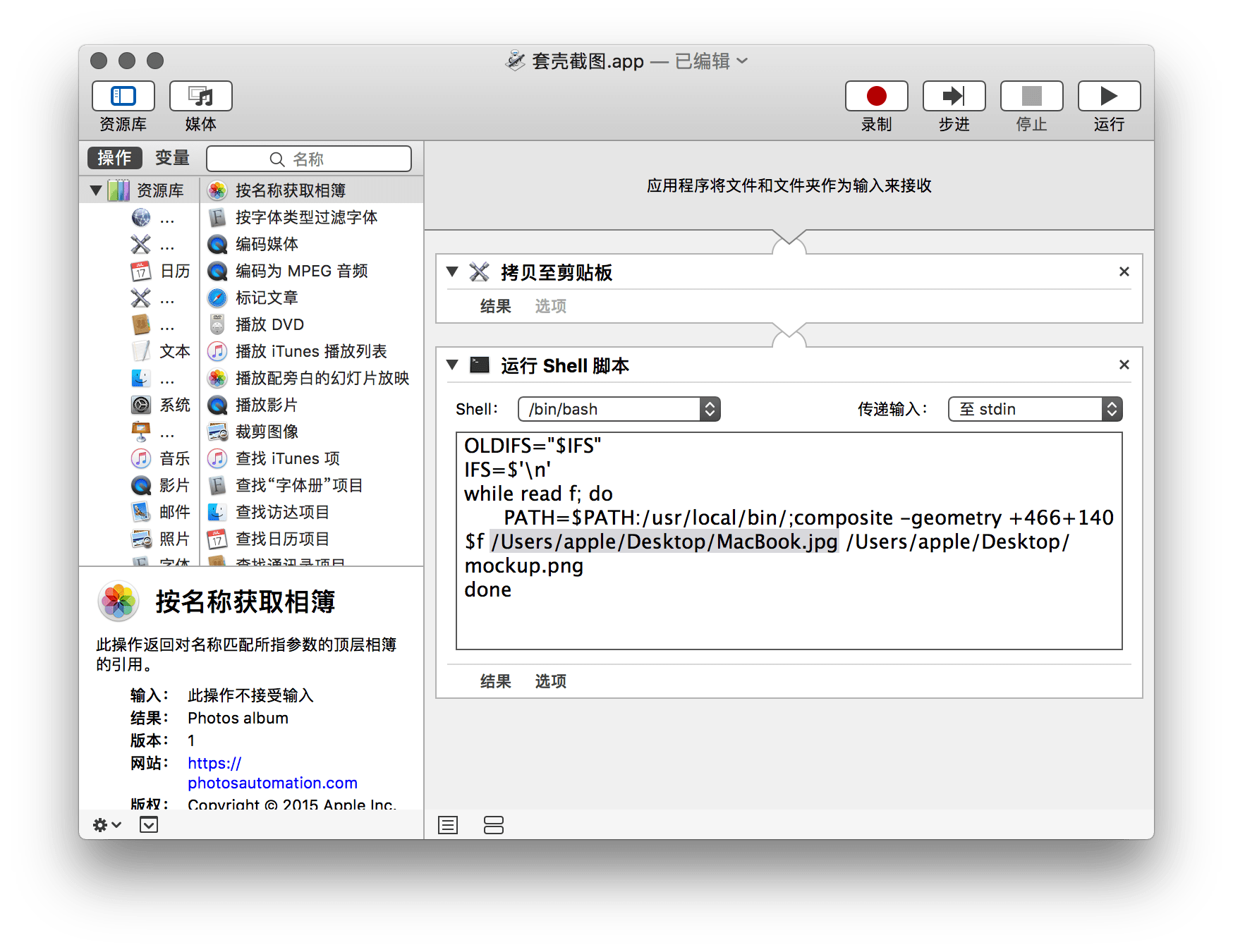1233x952 pixels.
Task: Toggle the 资源库 library panel button
Action: [123, 97]
